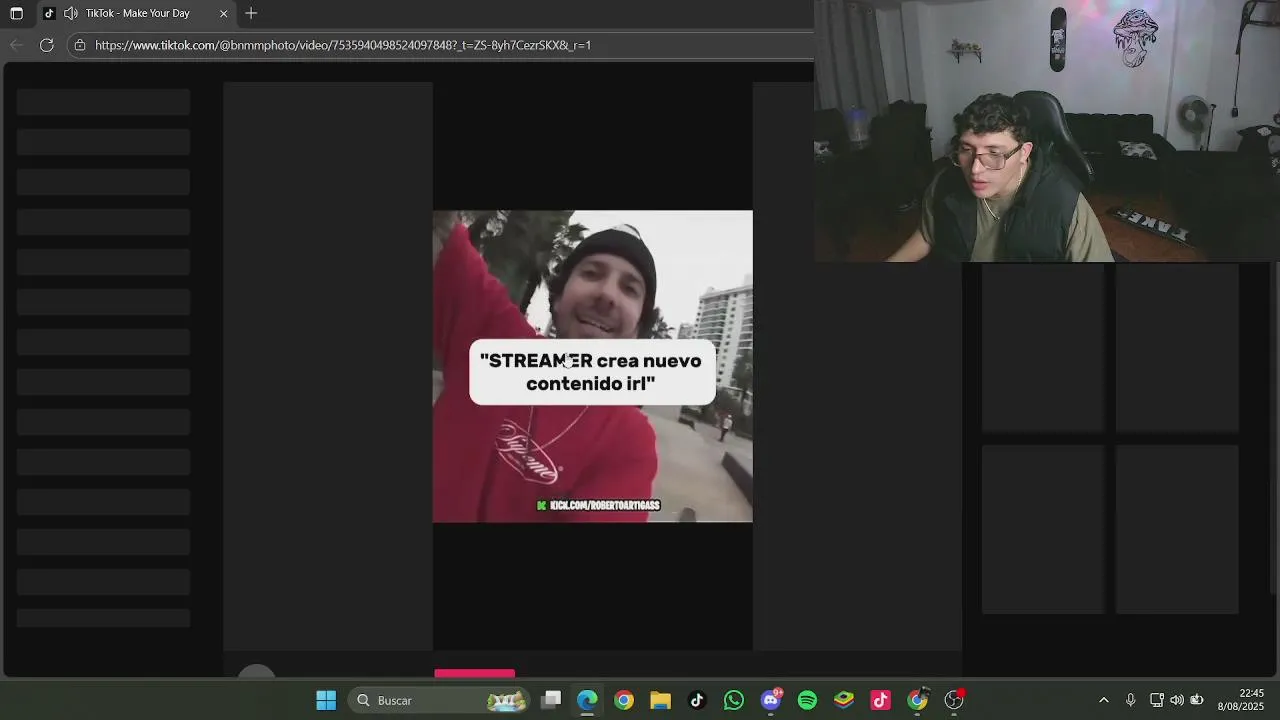Open the Windows Start menu
This screenshot has width=1280, height=720.
click(x=326, y=700)
